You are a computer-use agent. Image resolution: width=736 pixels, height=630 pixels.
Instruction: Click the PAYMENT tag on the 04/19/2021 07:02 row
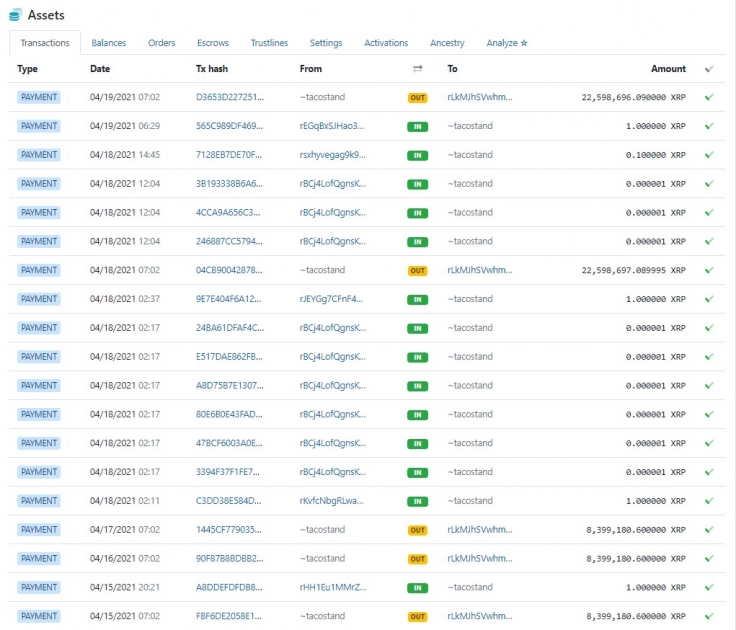[39, 98]
